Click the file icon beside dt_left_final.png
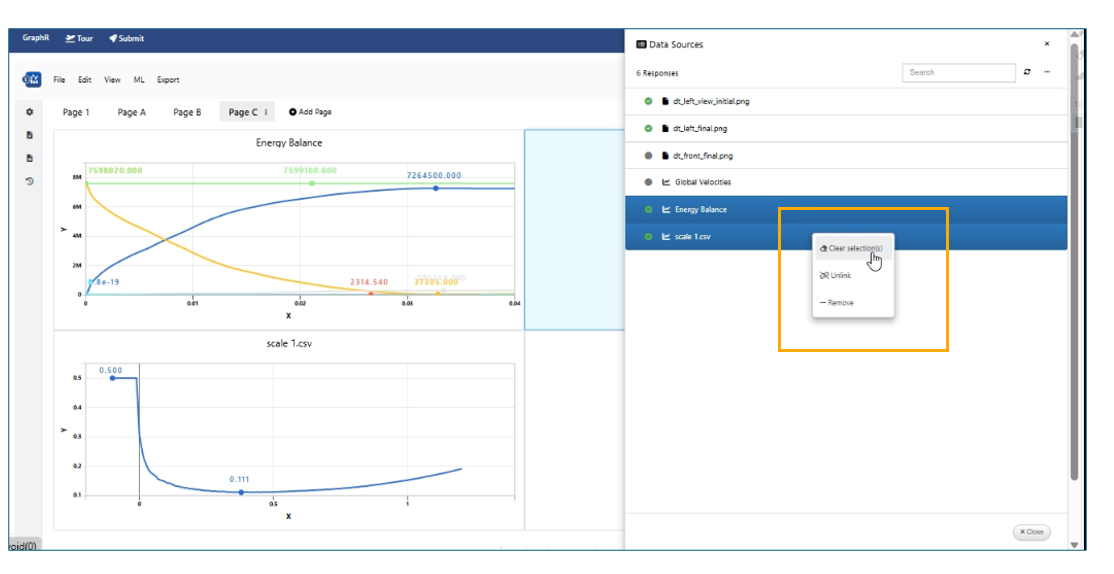The height and width of the screenshot is (574, 1114). coord(664,128)
